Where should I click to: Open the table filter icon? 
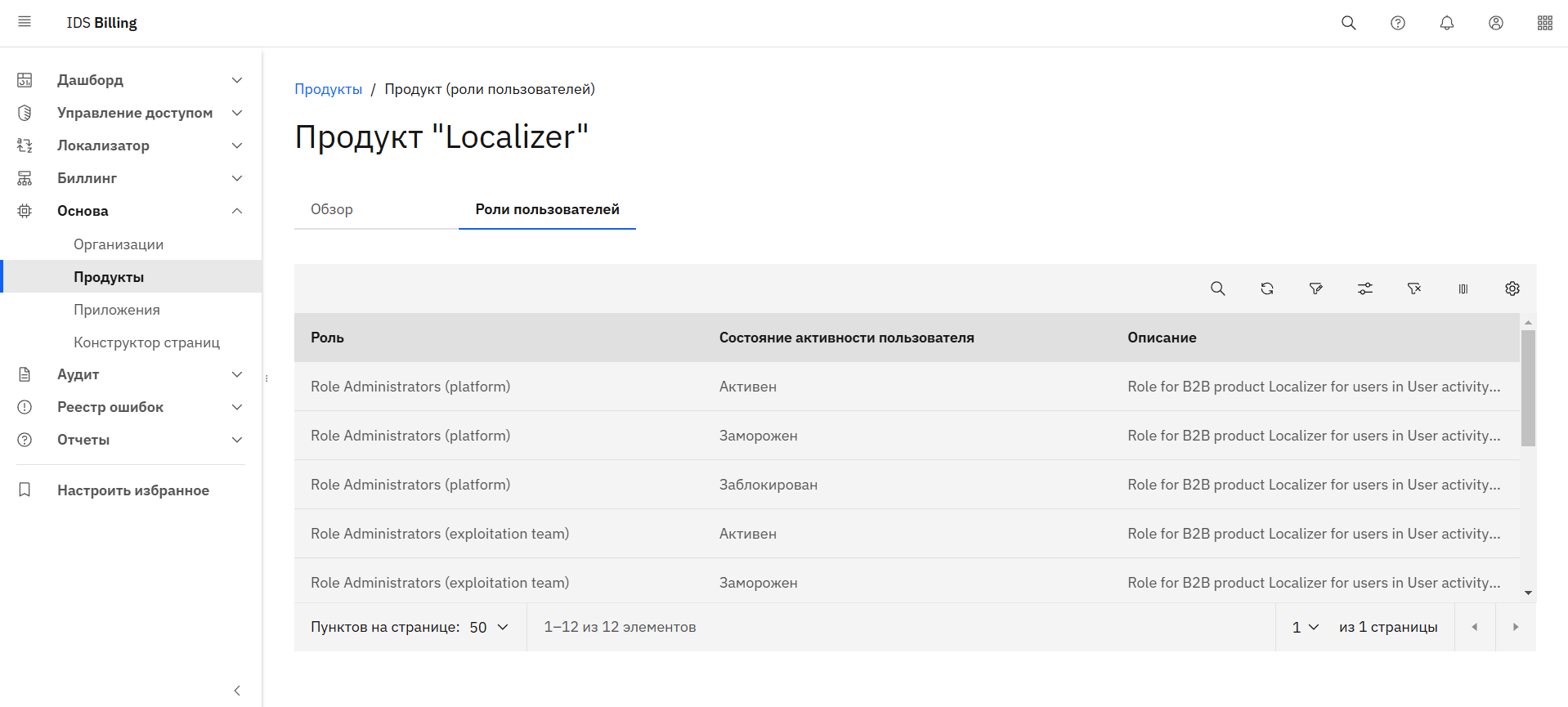(x=1315, y=289)
